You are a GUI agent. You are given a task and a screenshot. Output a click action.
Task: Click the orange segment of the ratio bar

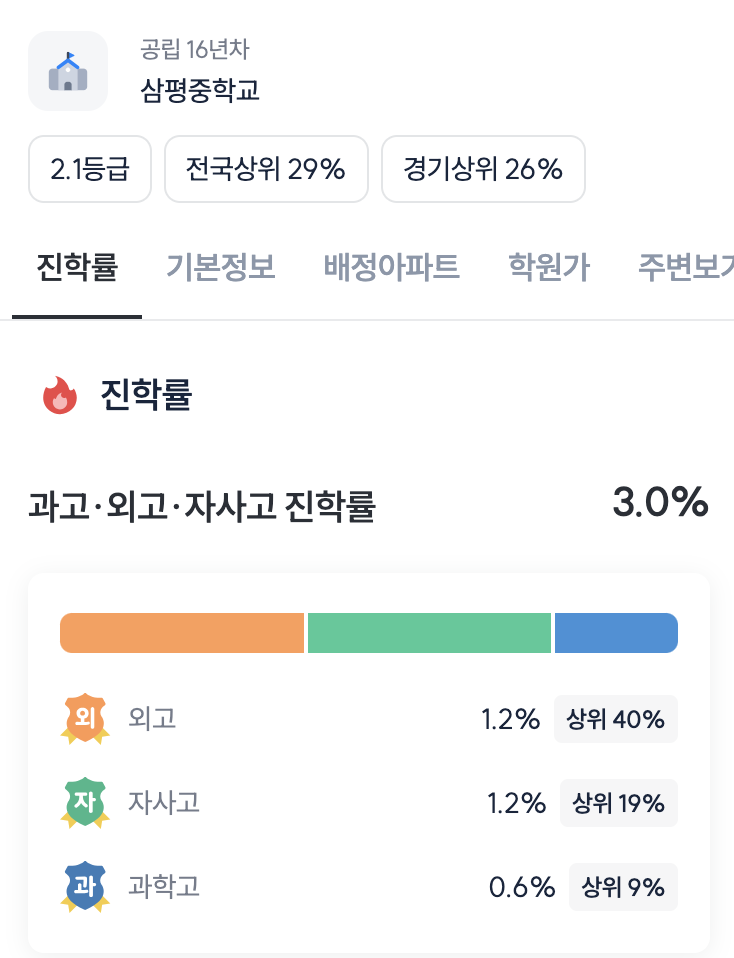coord(182,633)
